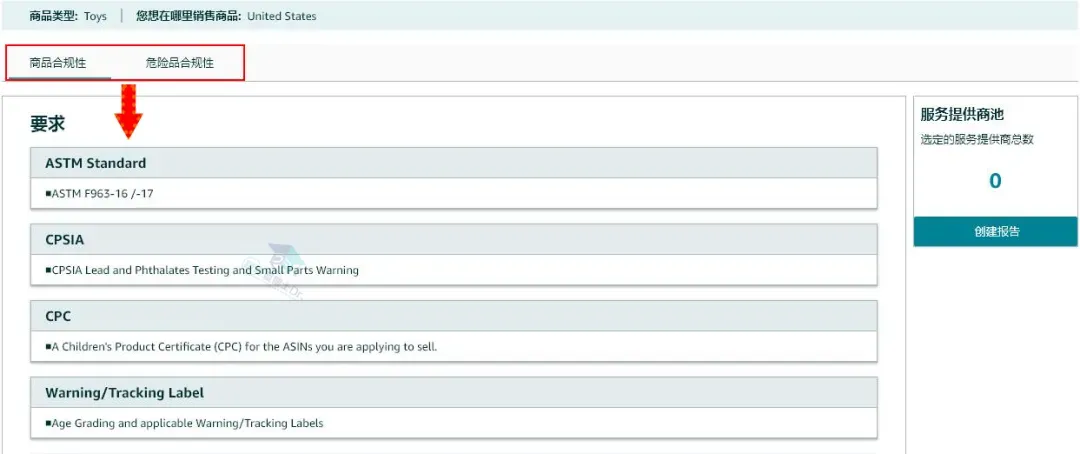Click the 创建报告 button

click(996, 231)
